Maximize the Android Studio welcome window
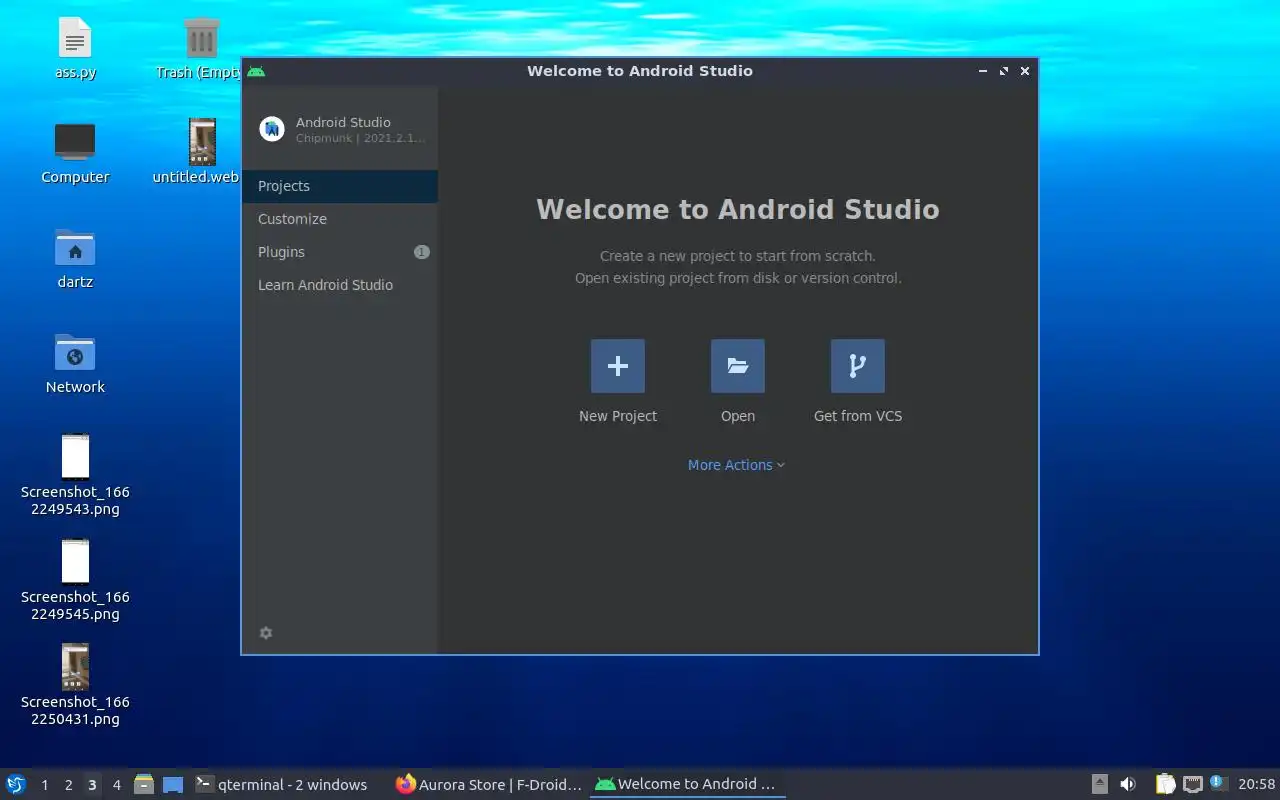 [x=1004, y=71]
